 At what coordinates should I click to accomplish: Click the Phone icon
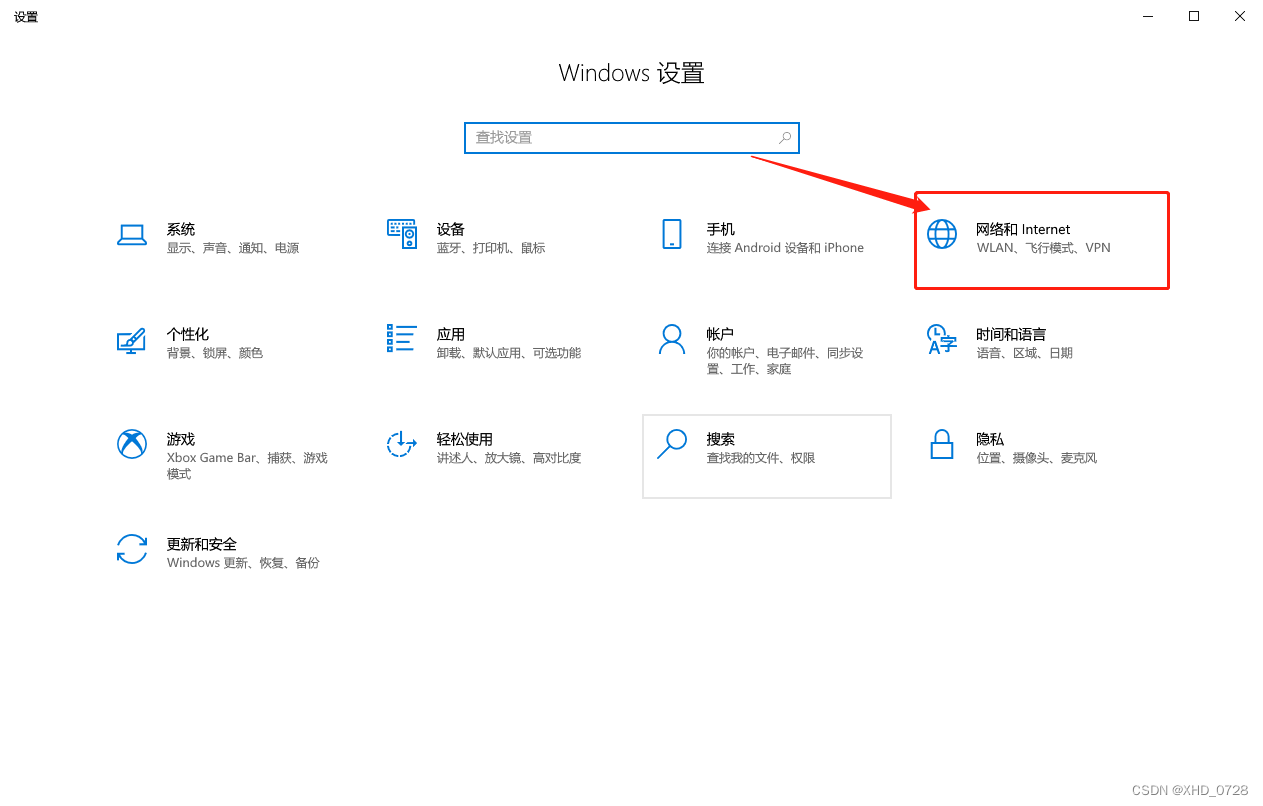(x=672, y=234)
